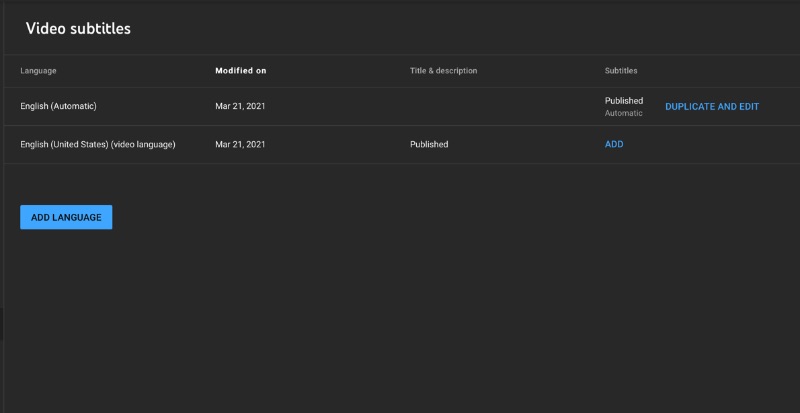This screenshot has width=800, height=413.
Task: Add subtitles for English (United States)
Action: tap(614, 144)
